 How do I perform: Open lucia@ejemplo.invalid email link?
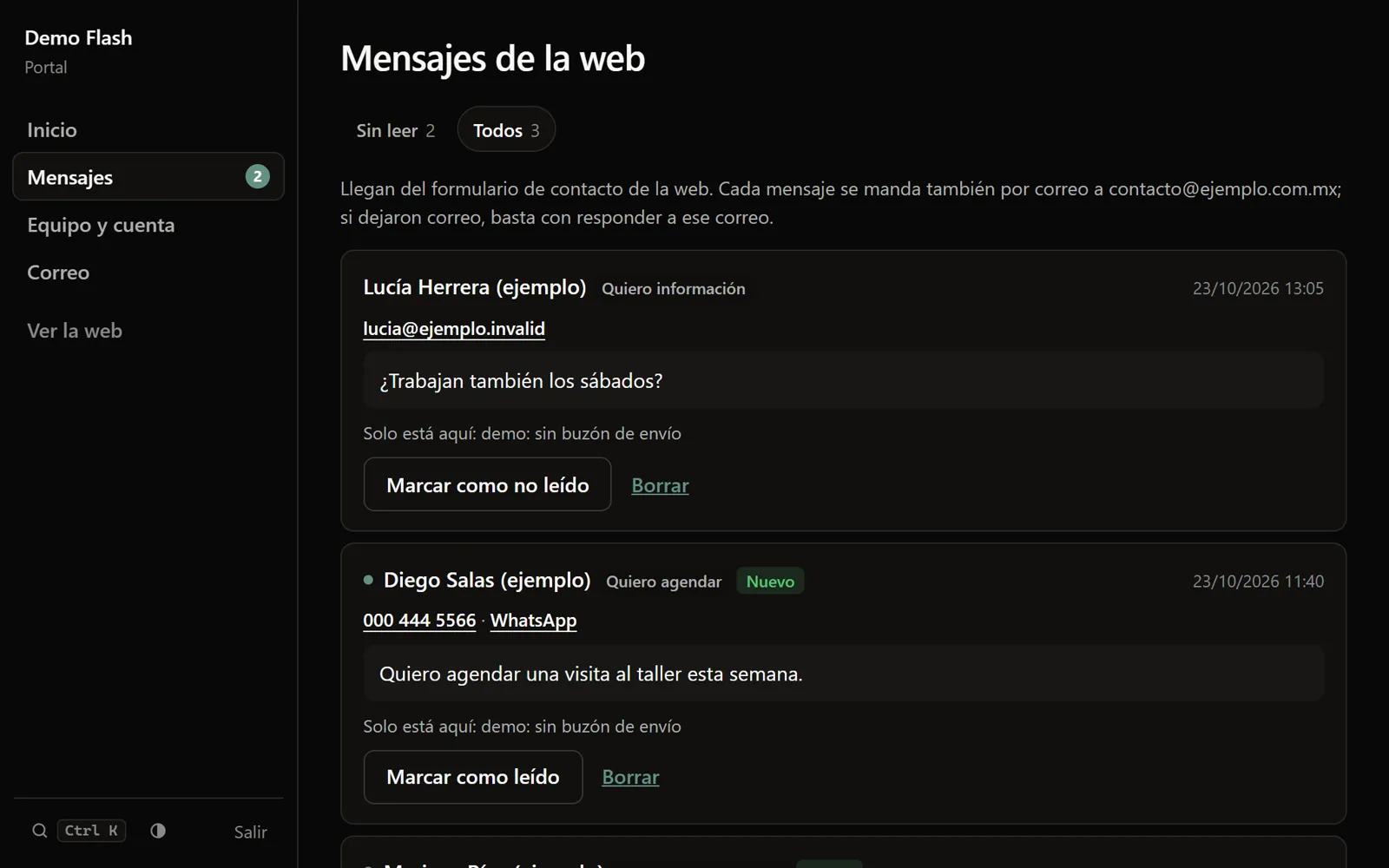[454, 329]
